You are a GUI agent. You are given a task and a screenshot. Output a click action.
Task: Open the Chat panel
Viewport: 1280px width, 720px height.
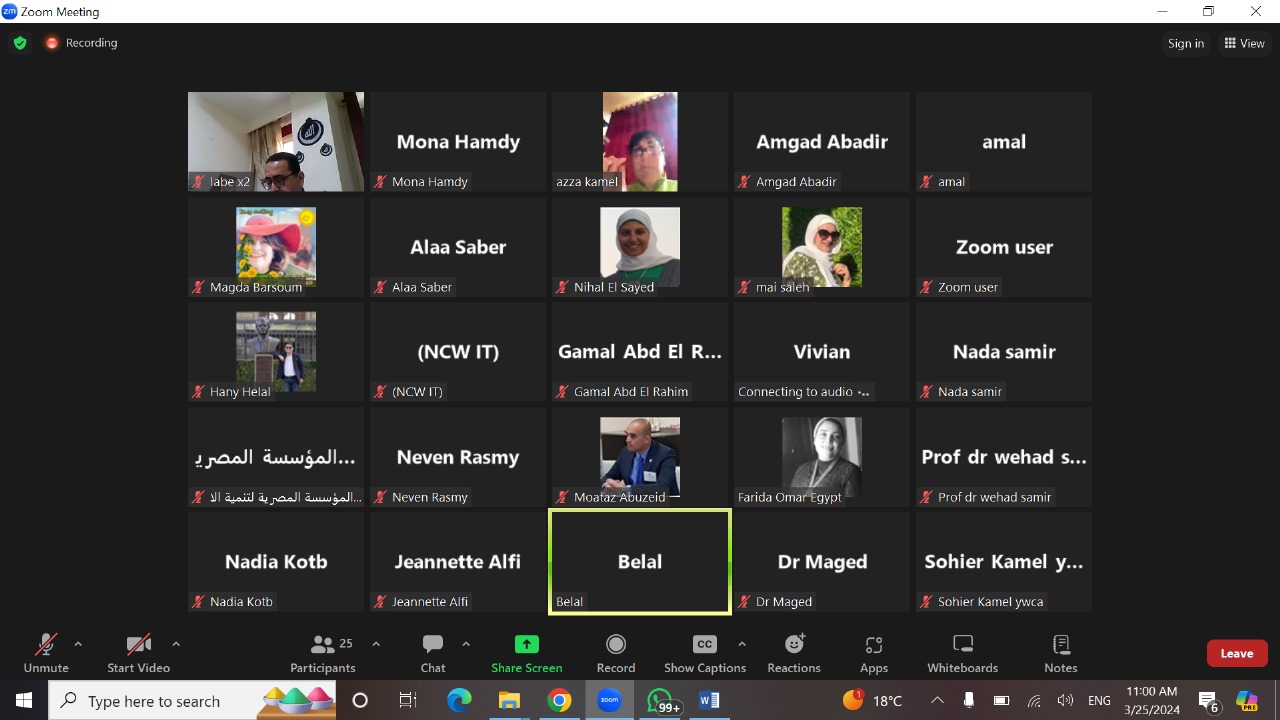click(x=432, y=653)
